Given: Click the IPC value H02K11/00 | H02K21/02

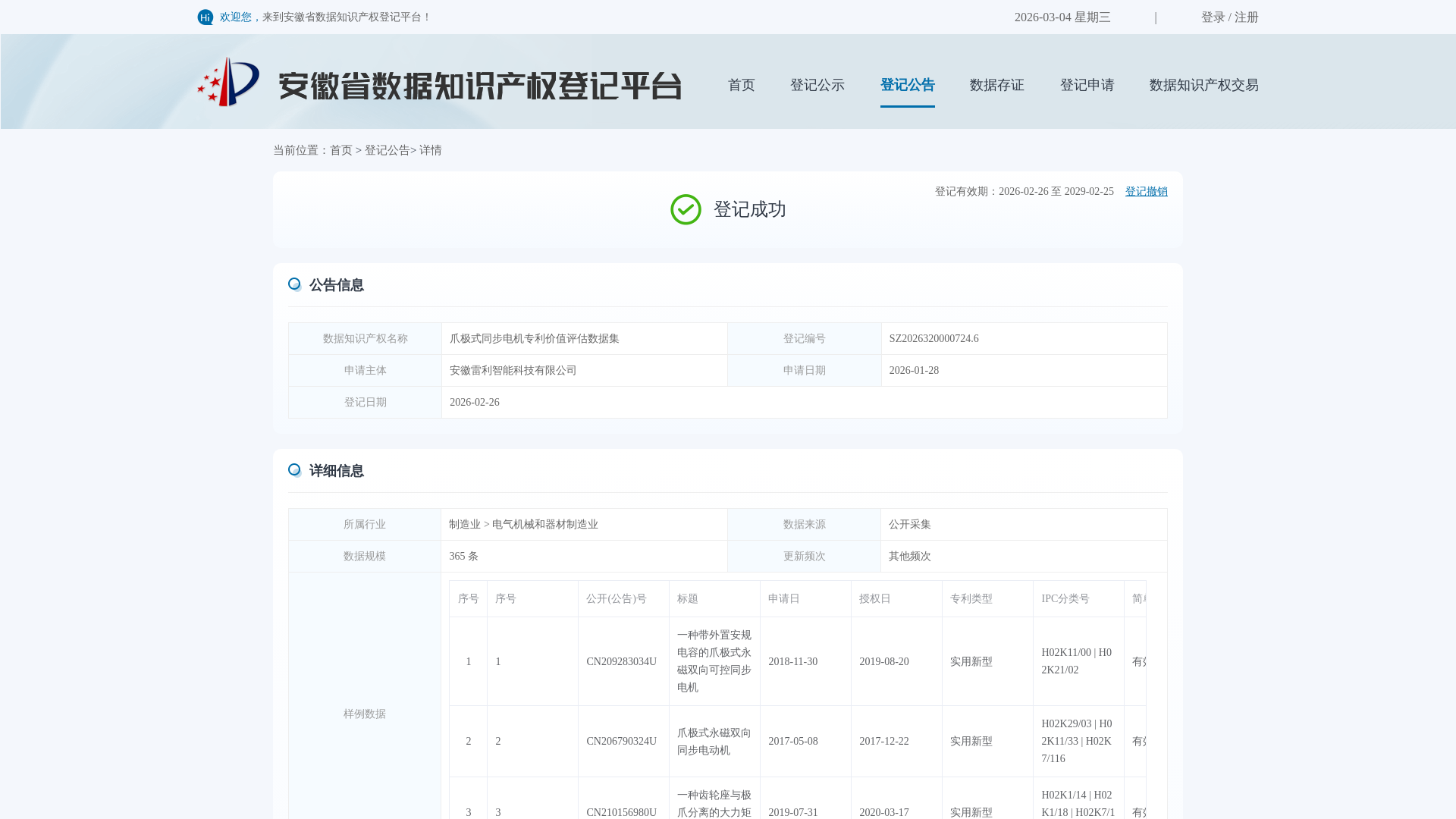Looking at the screenshot, I should click(x=1077, y=661).
